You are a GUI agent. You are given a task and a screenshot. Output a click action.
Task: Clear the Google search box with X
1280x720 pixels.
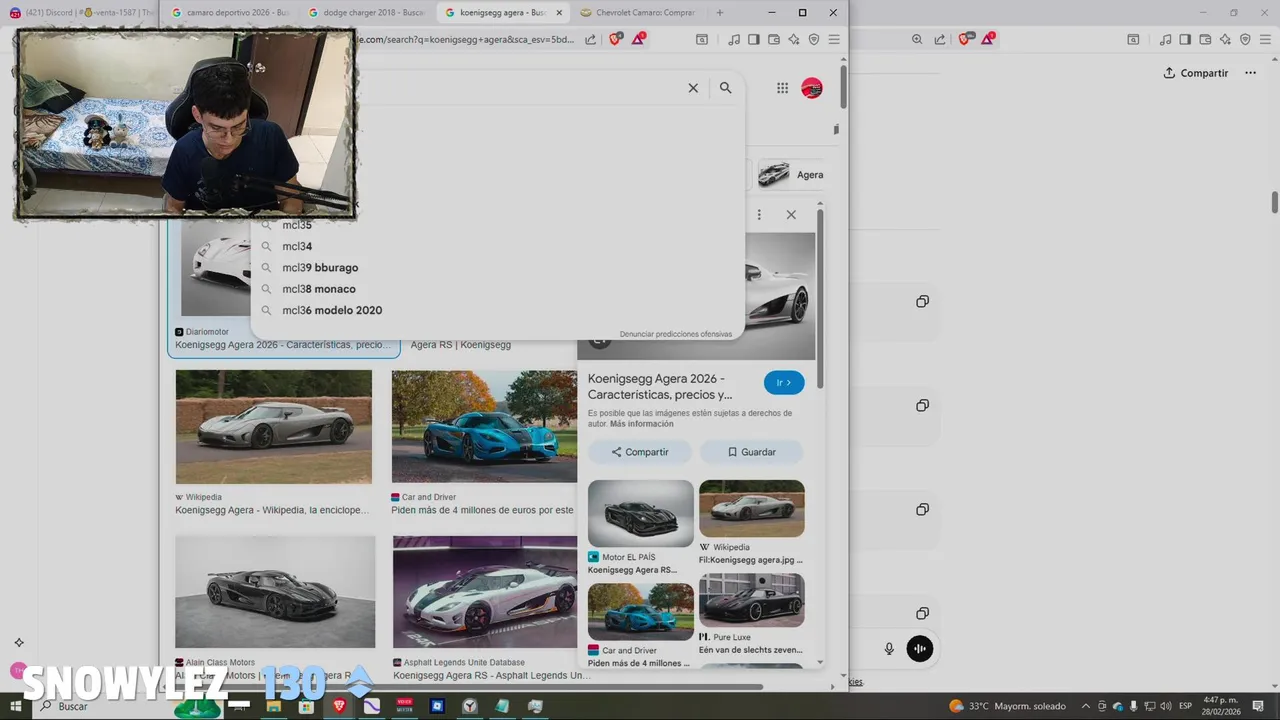(x=693, y=88)
